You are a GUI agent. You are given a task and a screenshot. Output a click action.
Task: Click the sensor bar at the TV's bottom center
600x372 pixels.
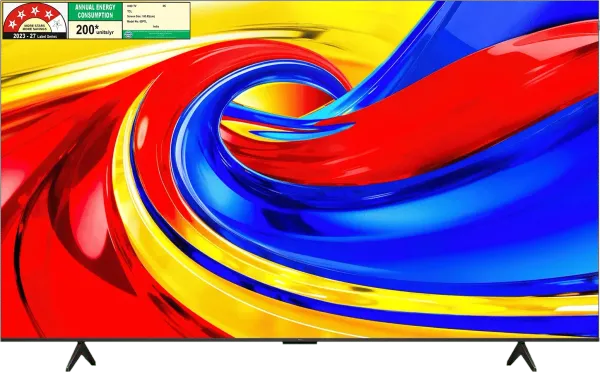tap(300, 341)
